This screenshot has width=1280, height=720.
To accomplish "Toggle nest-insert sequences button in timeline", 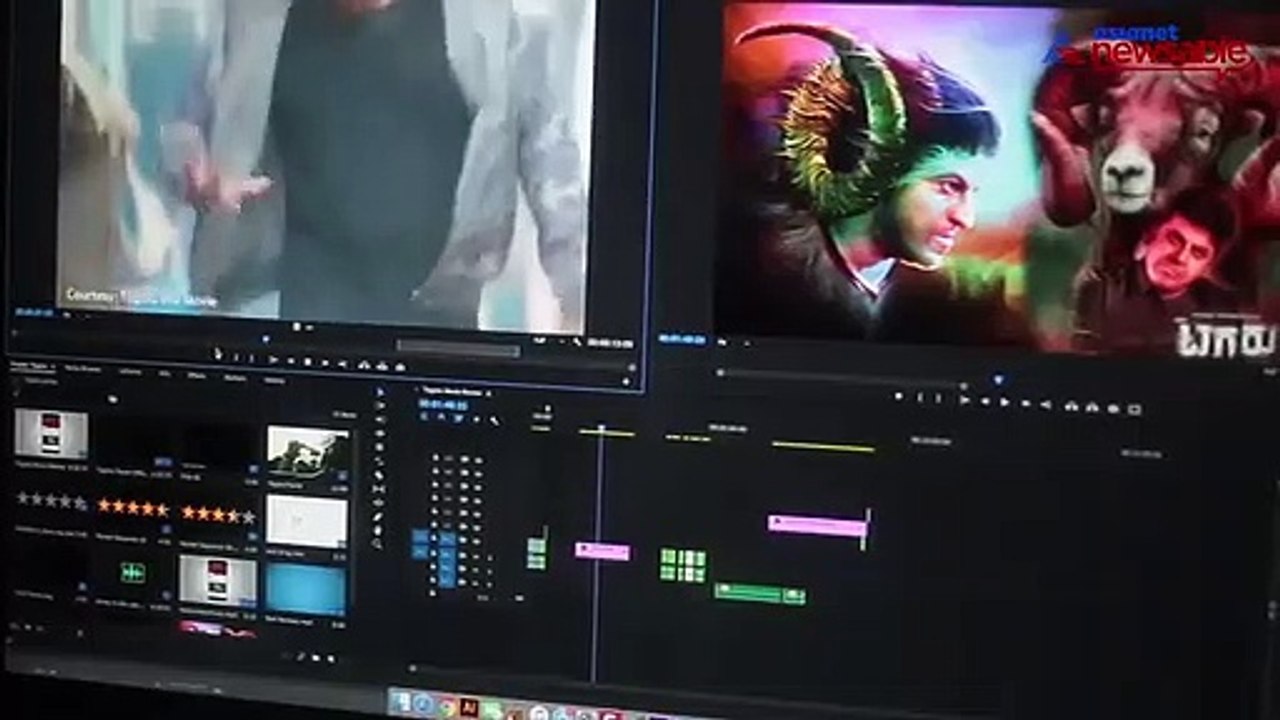I will coord(426,417).
